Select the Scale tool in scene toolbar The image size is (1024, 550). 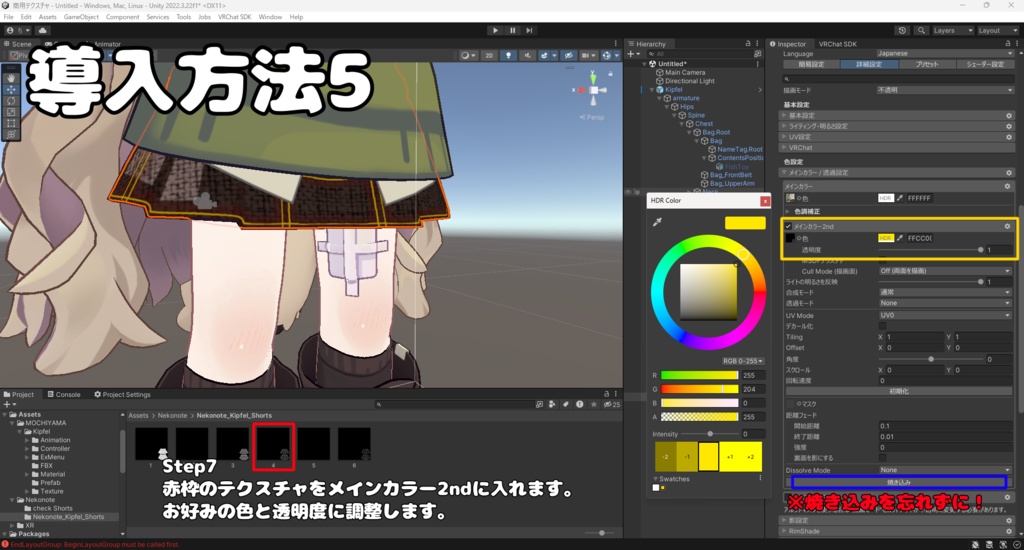point(11,112)
